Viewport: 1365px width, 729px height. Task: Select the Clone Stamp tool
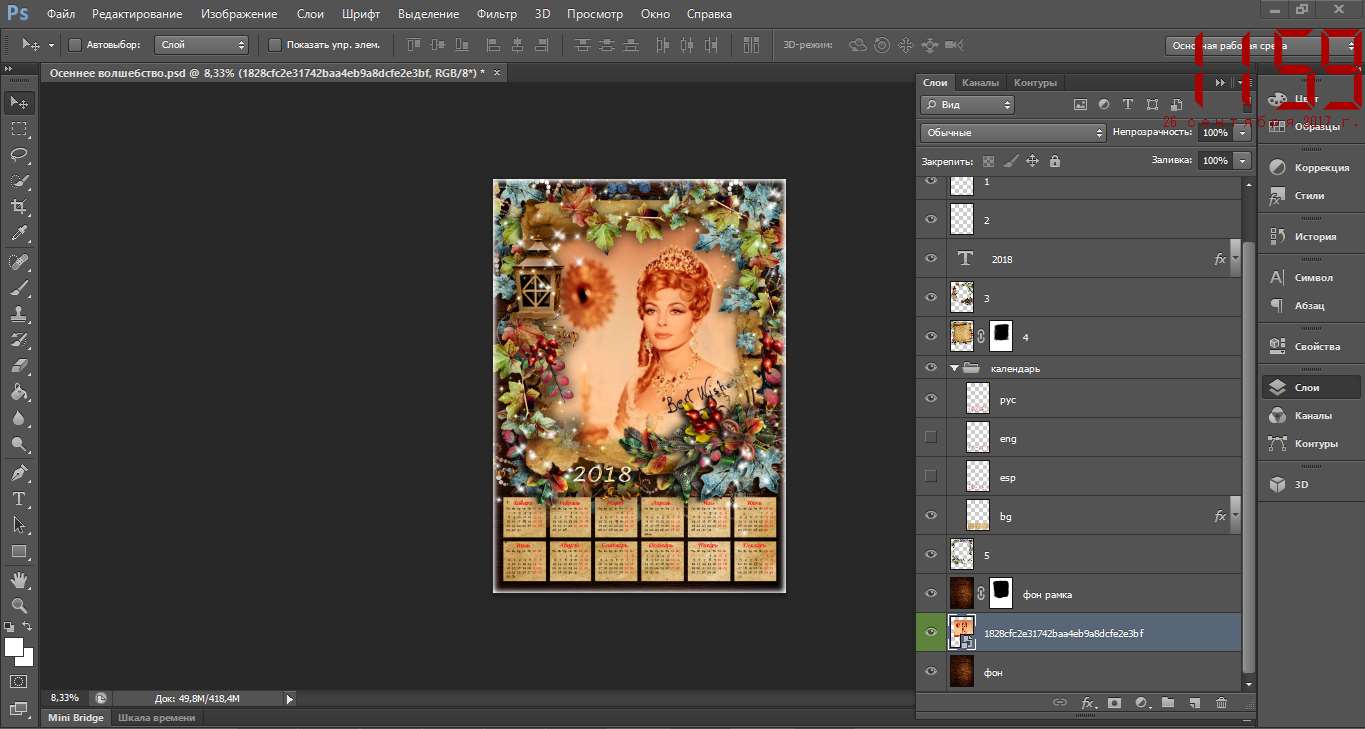point(19,314)
